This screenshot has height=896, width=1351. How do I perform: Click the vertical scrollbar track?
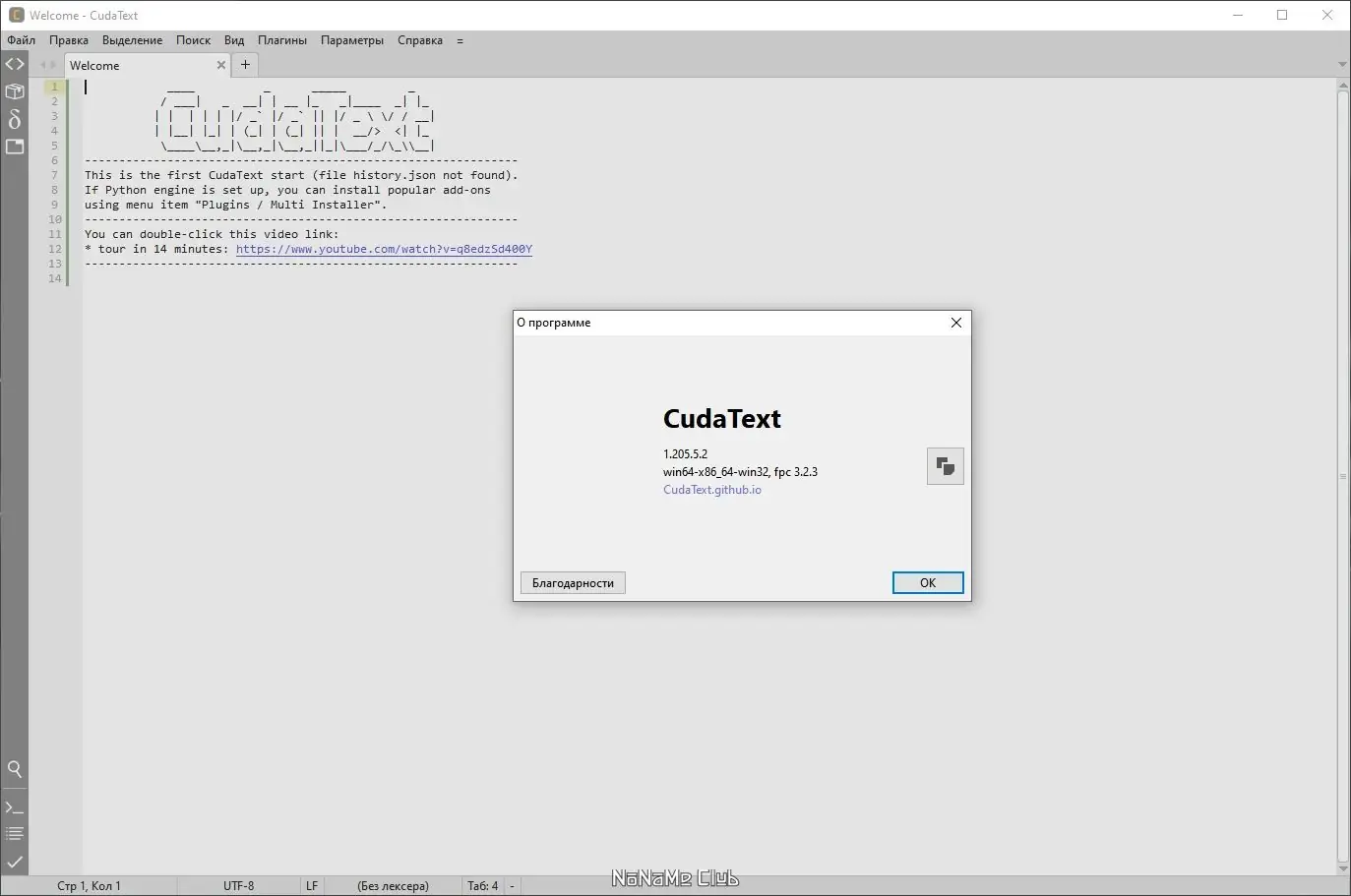tap(1343, 477)
